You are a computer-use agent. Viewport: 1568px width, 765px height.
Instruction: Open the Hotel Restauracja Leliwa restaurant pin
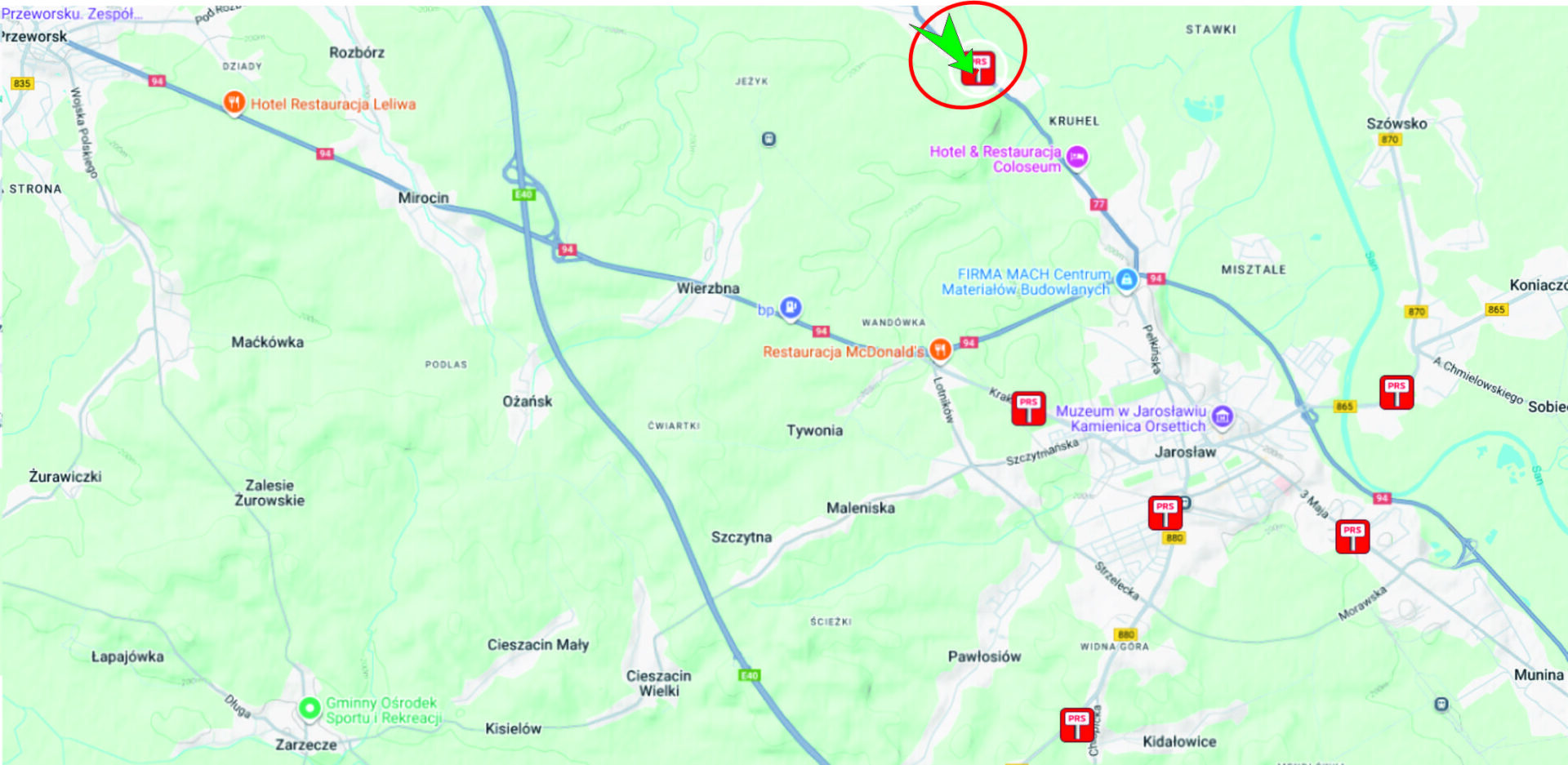pos(234,103)
